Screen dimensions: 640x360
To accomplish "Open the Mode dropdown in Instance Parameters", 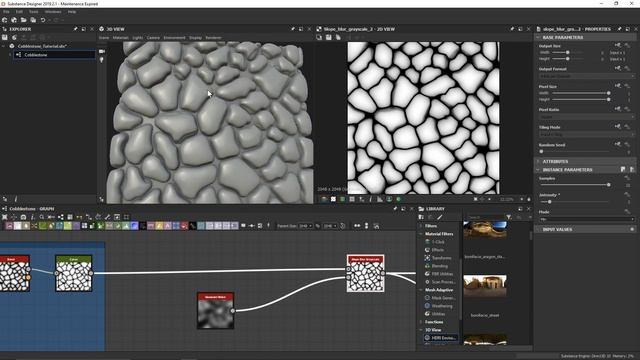I will (587, 219).
